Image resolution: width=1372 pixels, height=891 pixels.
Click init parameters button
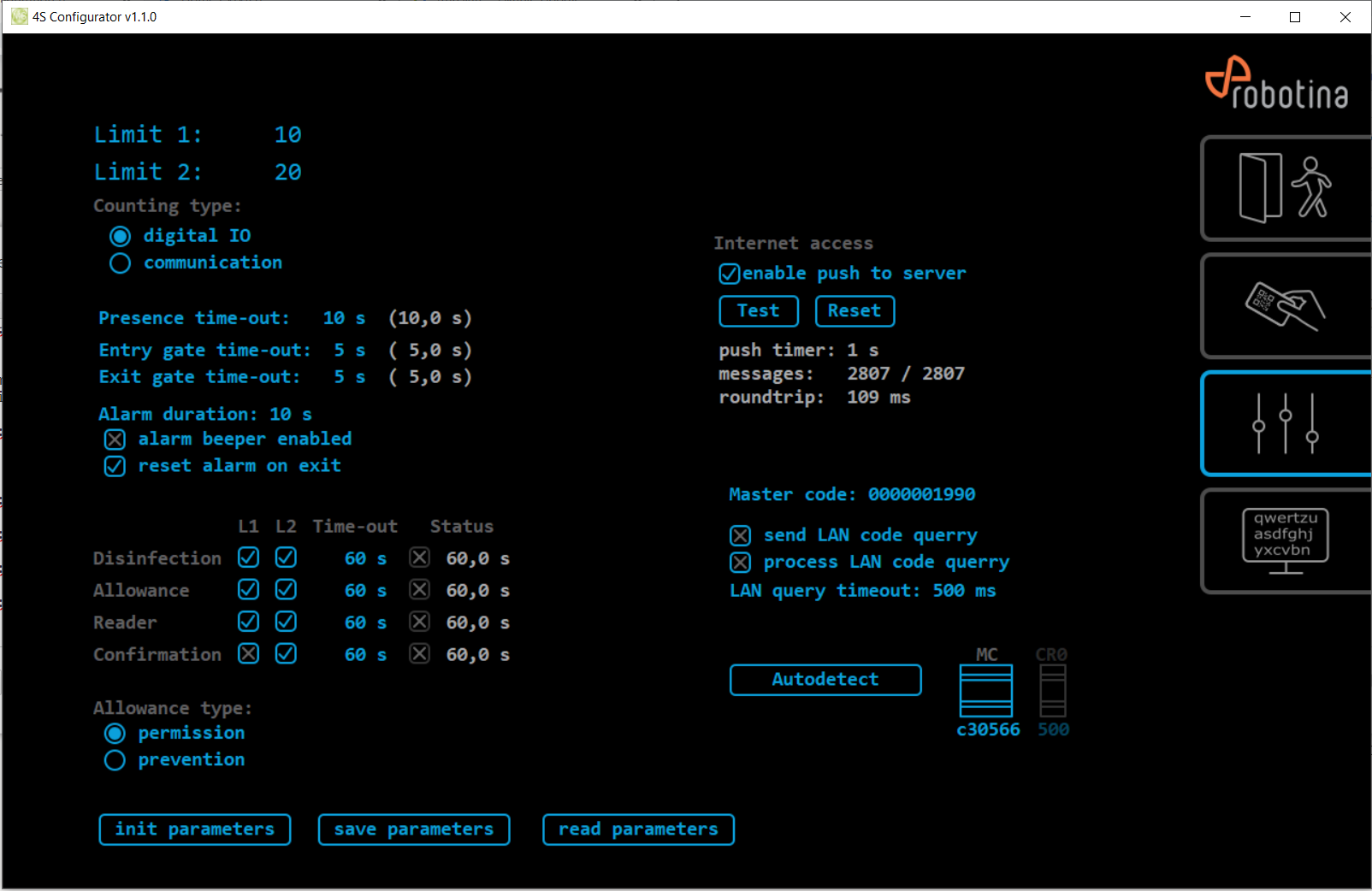[195, 829]
